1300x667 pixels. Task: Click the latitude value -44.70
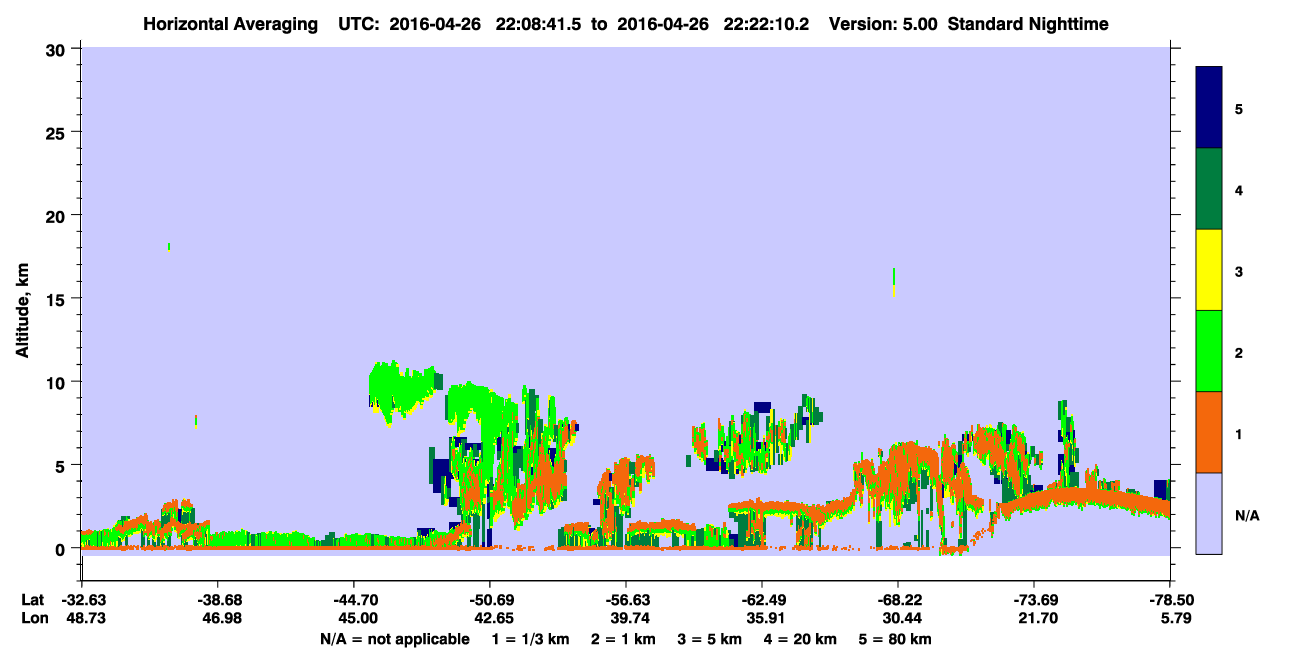click(354, 600)
